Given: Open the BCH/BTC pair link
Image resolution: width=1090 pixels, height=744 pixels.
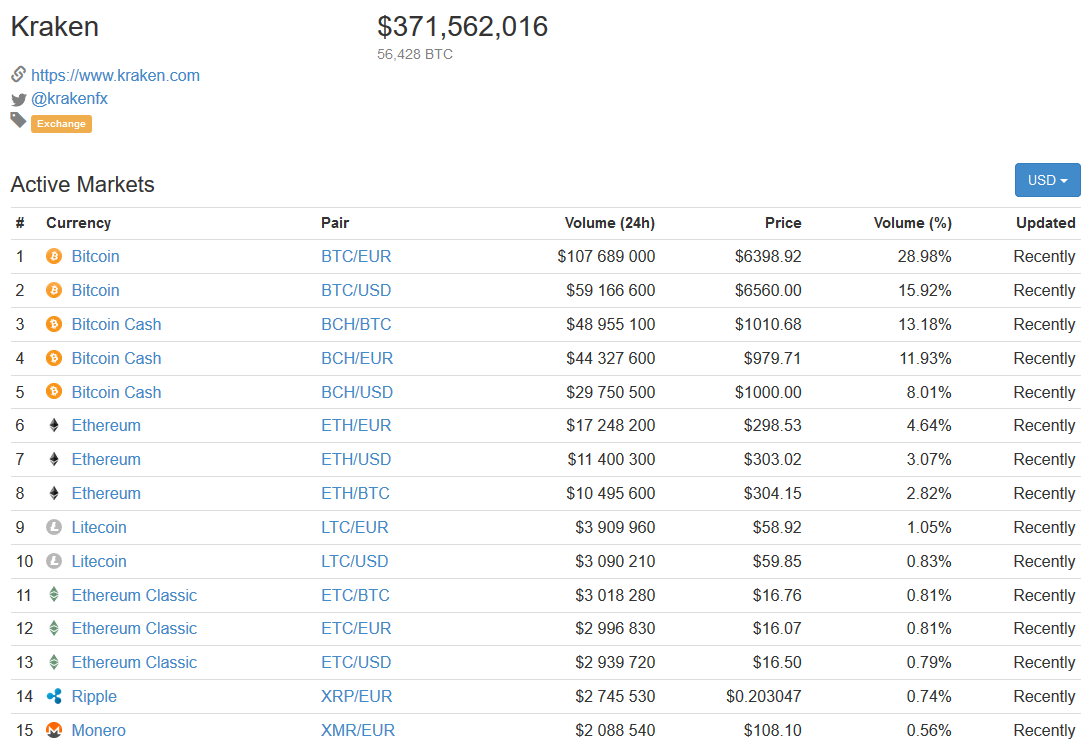Looking at the screenshot, I should tap(356, 324).
